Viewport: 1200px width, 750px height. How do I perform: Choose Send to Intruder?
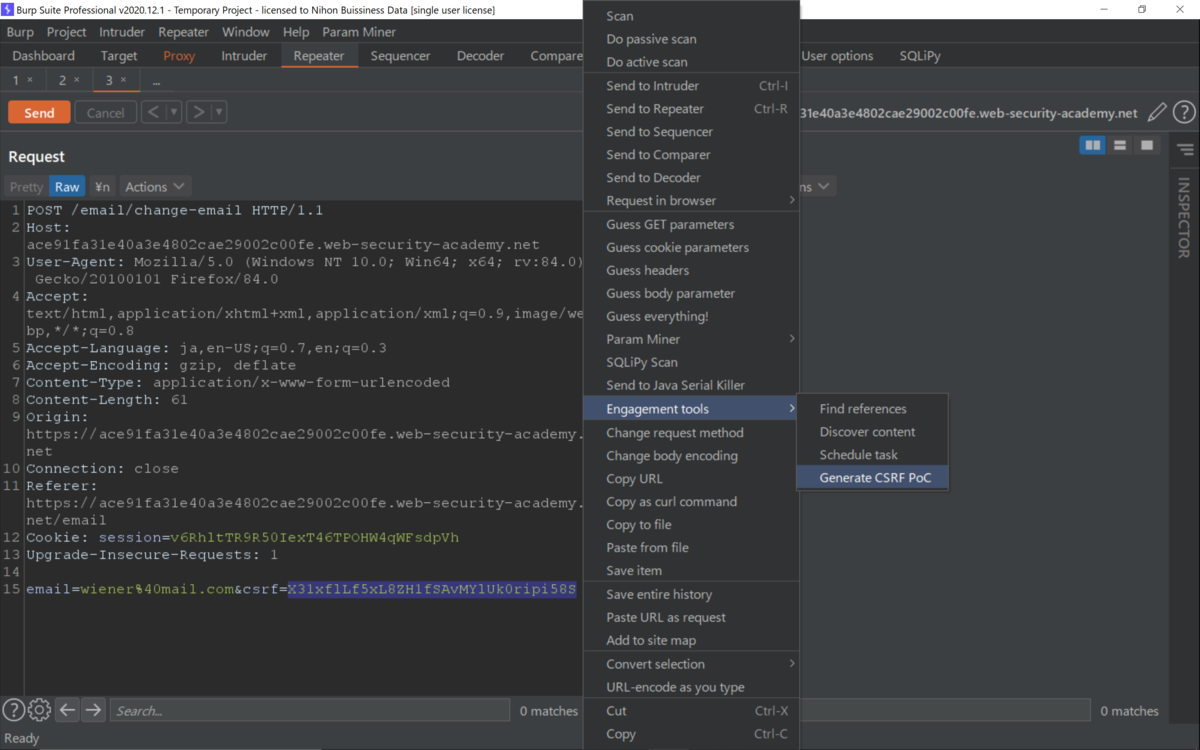(x=691, y=86)
